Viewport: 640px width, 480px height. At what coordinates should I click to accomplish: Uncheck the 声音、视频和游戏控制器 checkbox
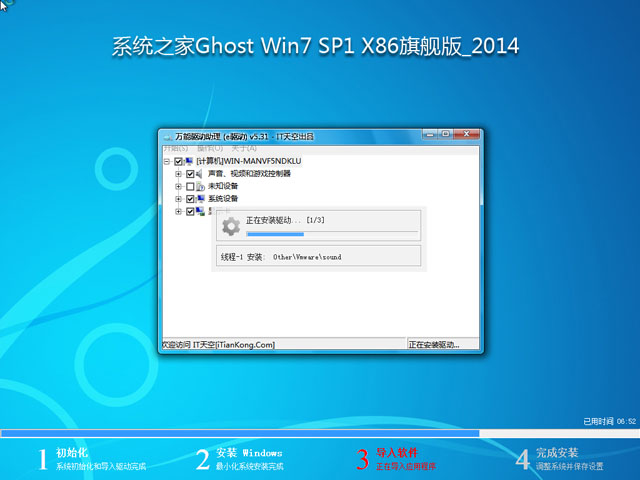click(x=190, y=174)
